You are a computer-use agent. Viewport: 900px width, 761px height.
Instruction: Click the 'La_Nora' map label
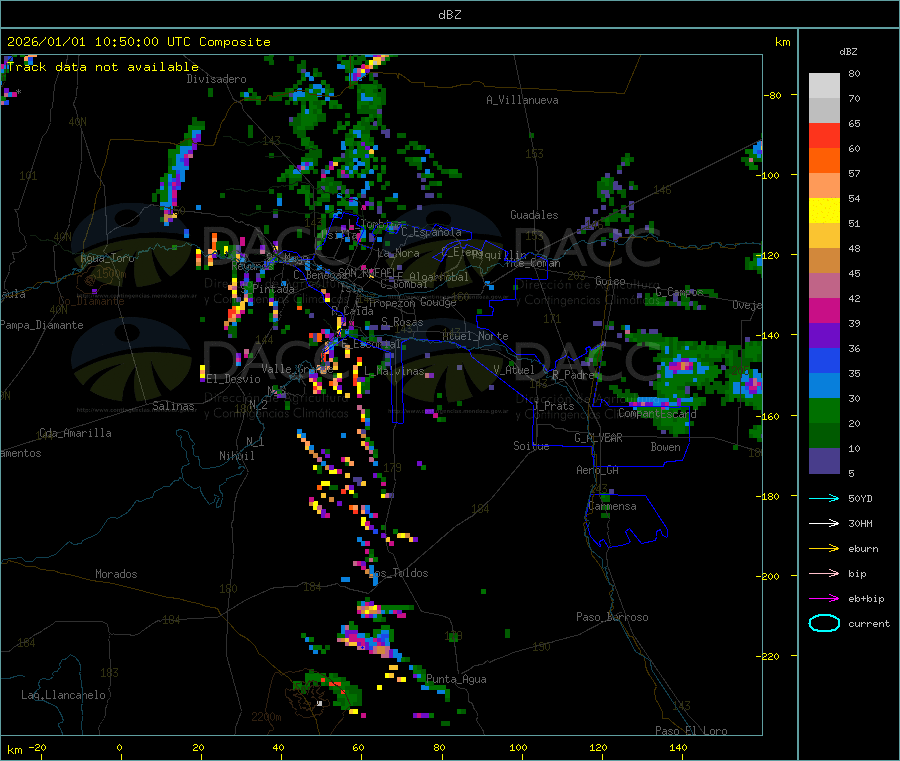(x=398, y=253)
